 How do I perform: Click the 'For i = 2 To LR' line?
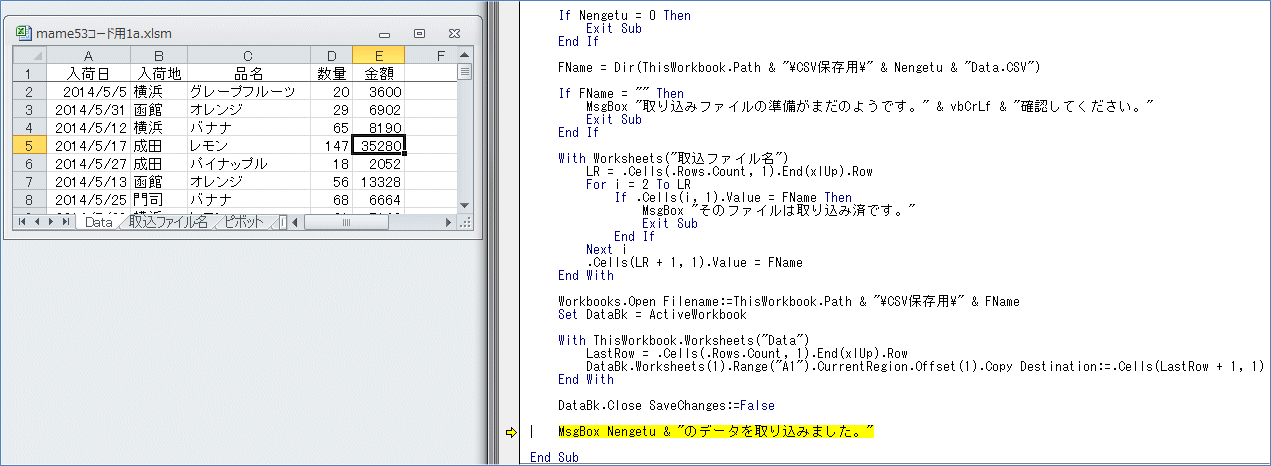[x=638, y=185]
